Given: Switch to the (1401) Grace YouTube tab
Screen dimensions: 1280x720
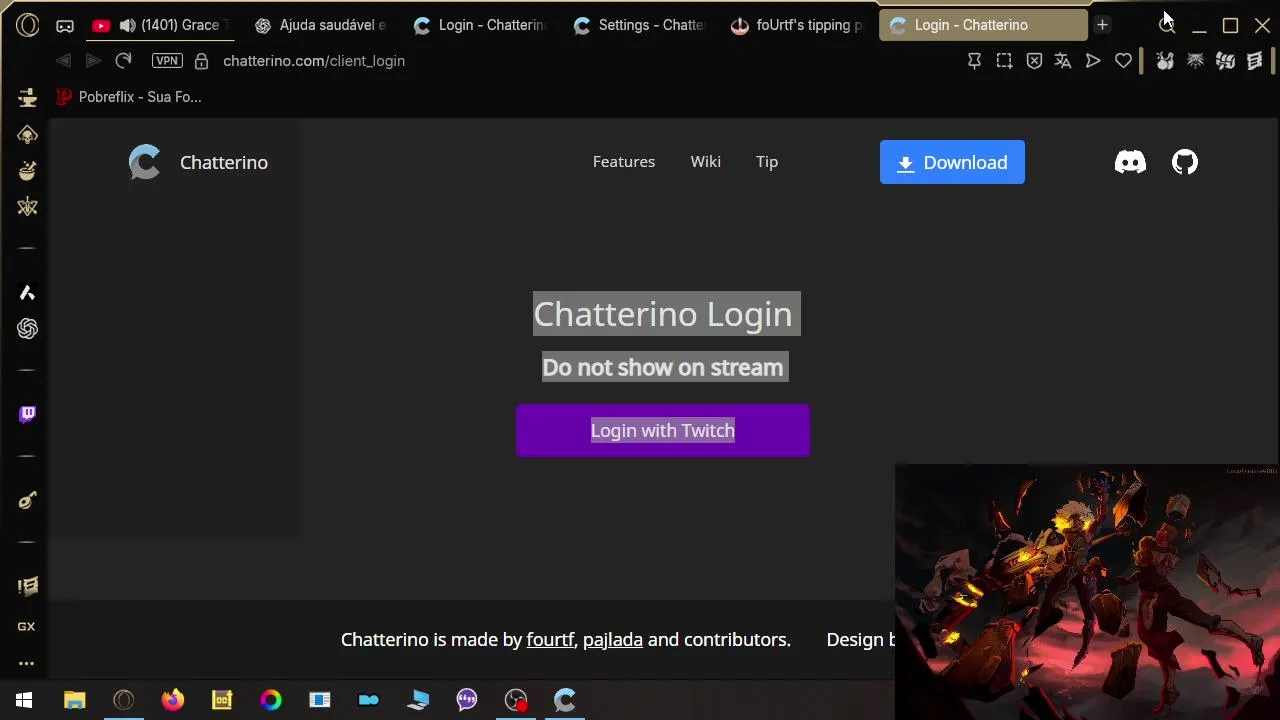Looking at the screenshot, I should [158, 25].
